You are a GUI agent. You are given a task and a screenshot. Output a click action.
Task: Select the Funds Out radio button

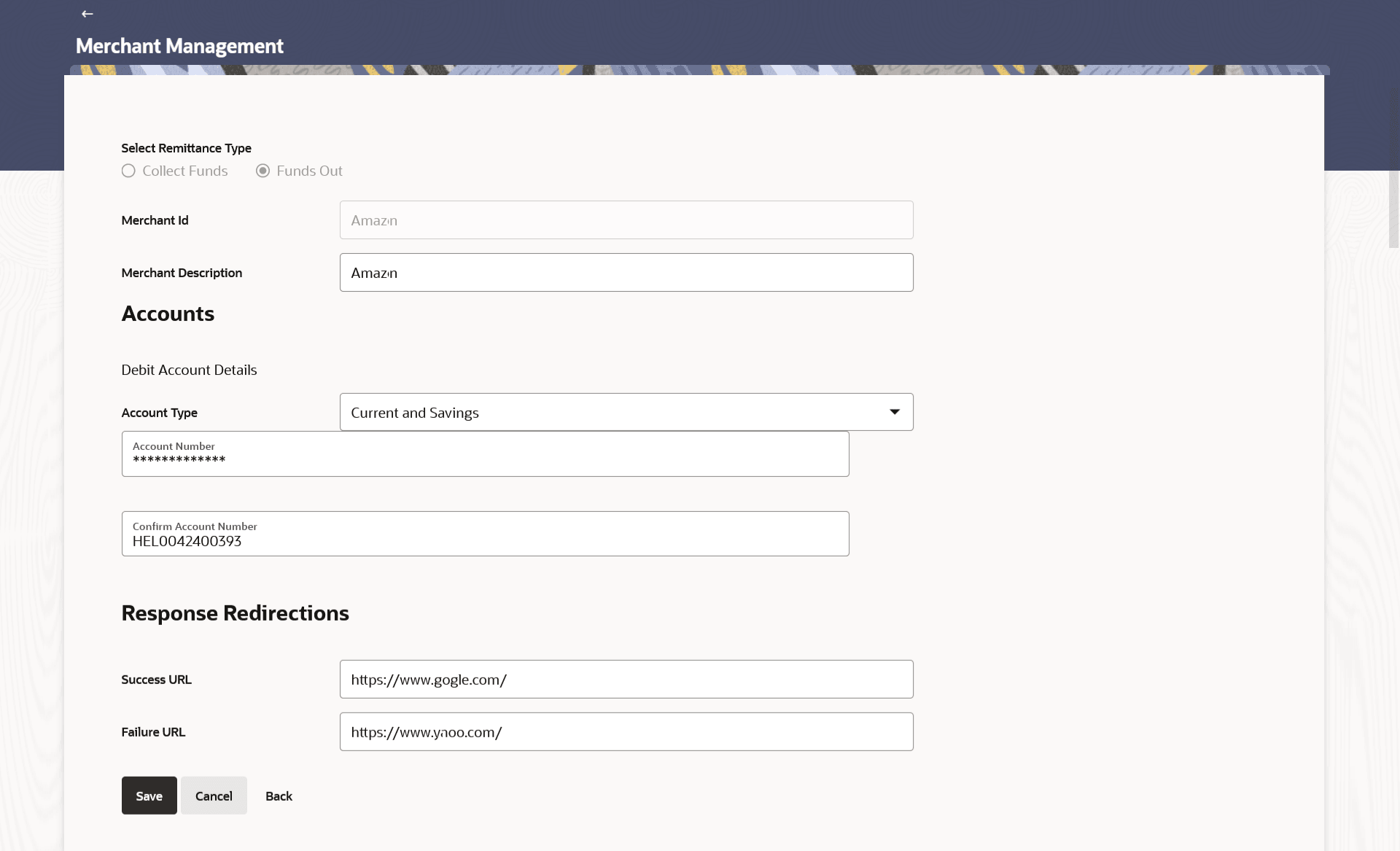262,171
